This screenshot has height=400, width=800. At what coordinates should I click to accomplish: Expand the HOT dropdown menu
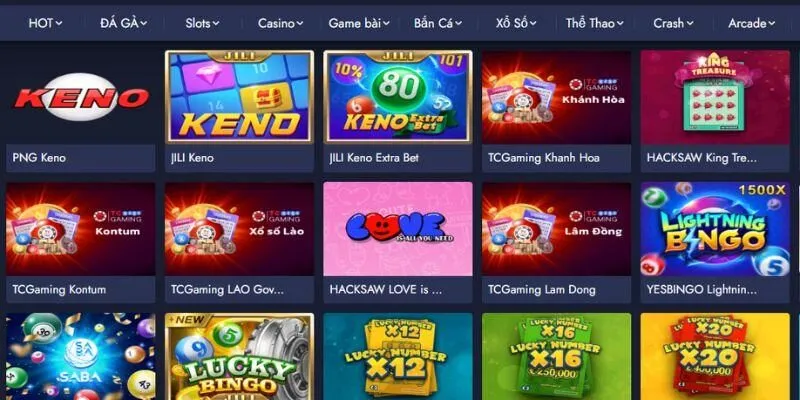click(x=45, y=23)
